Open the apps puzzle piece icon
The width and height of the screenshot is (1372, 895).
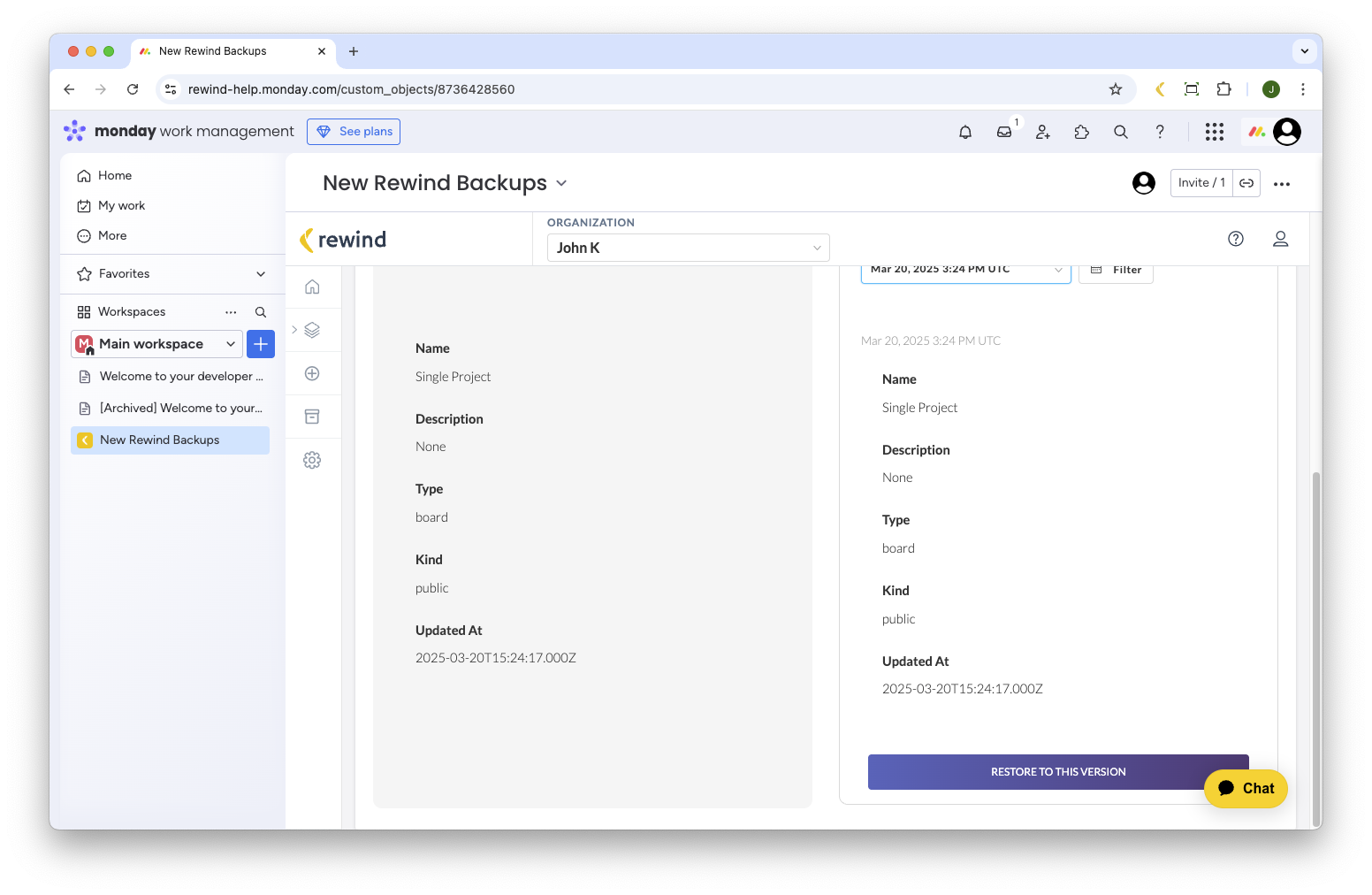pos(1082,132)
